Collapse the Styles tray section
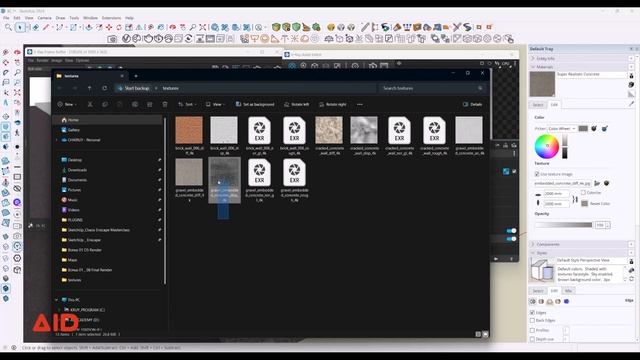 click(533, 253)
